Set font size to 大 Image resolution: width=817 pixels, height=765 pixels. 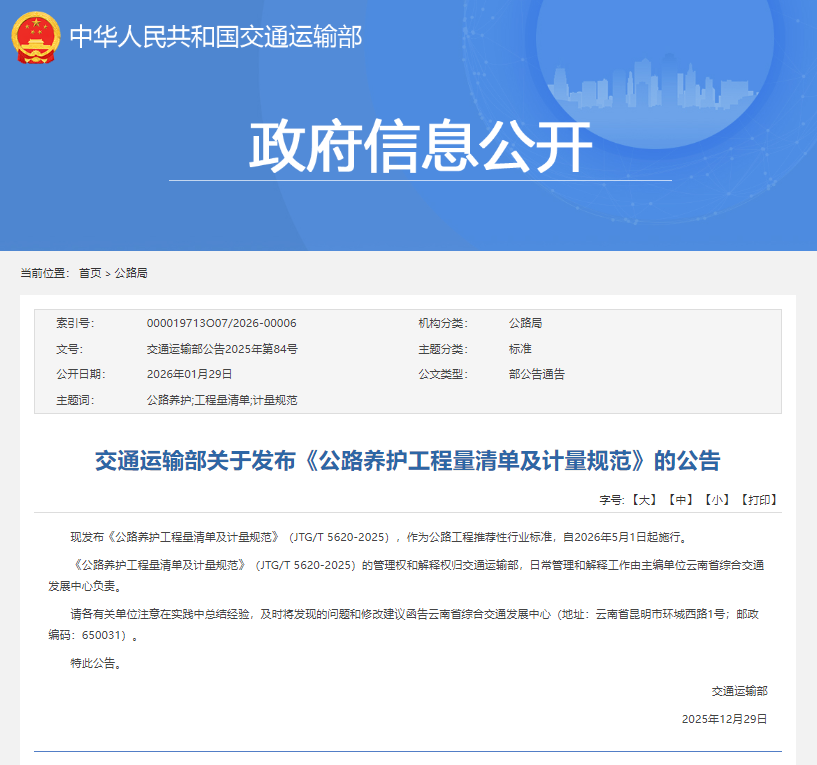[x=645, y=499]
